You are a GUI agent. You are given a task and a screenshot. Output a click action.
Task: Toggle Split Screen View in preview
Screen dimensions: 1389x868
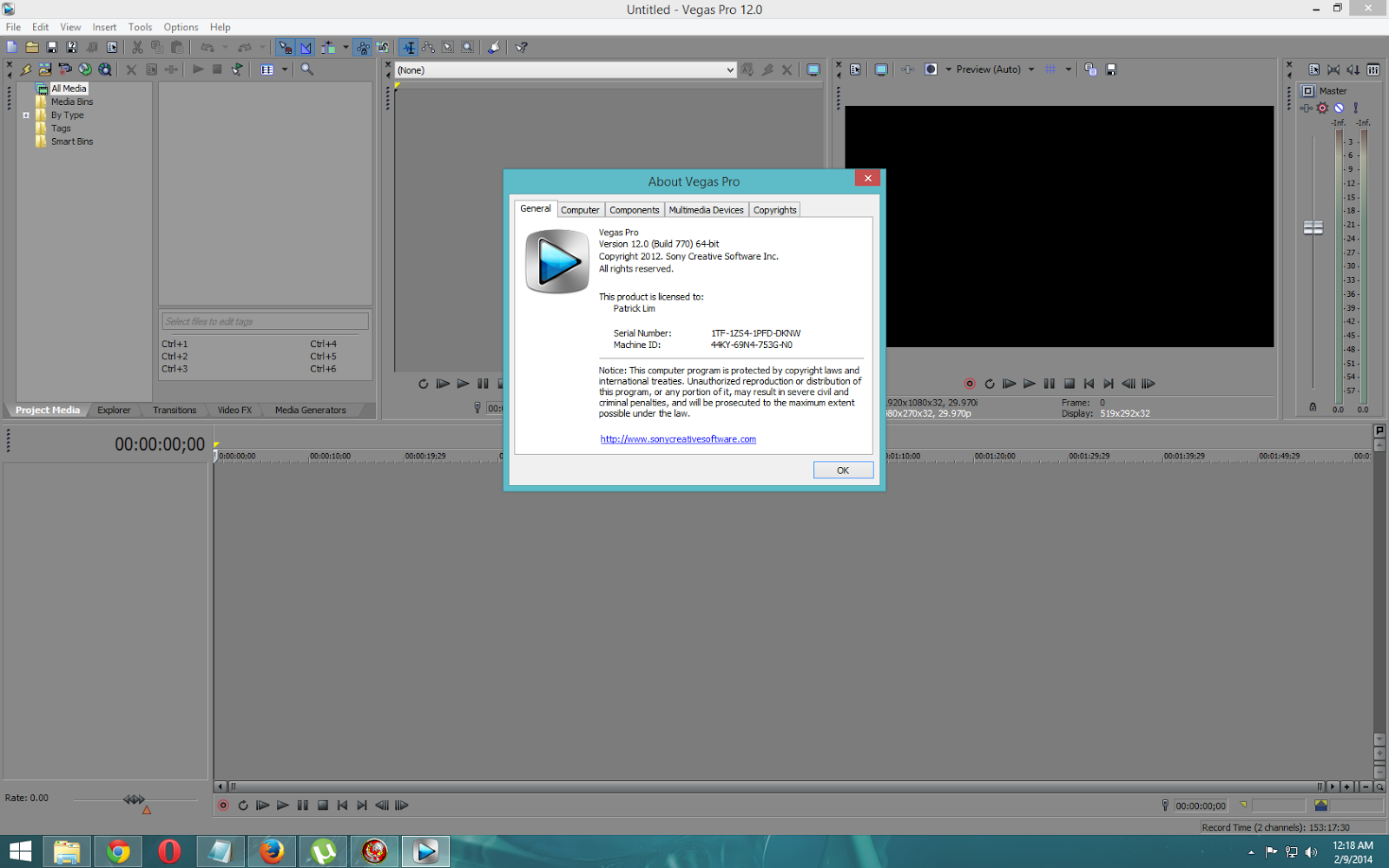[x=931, y=69]
